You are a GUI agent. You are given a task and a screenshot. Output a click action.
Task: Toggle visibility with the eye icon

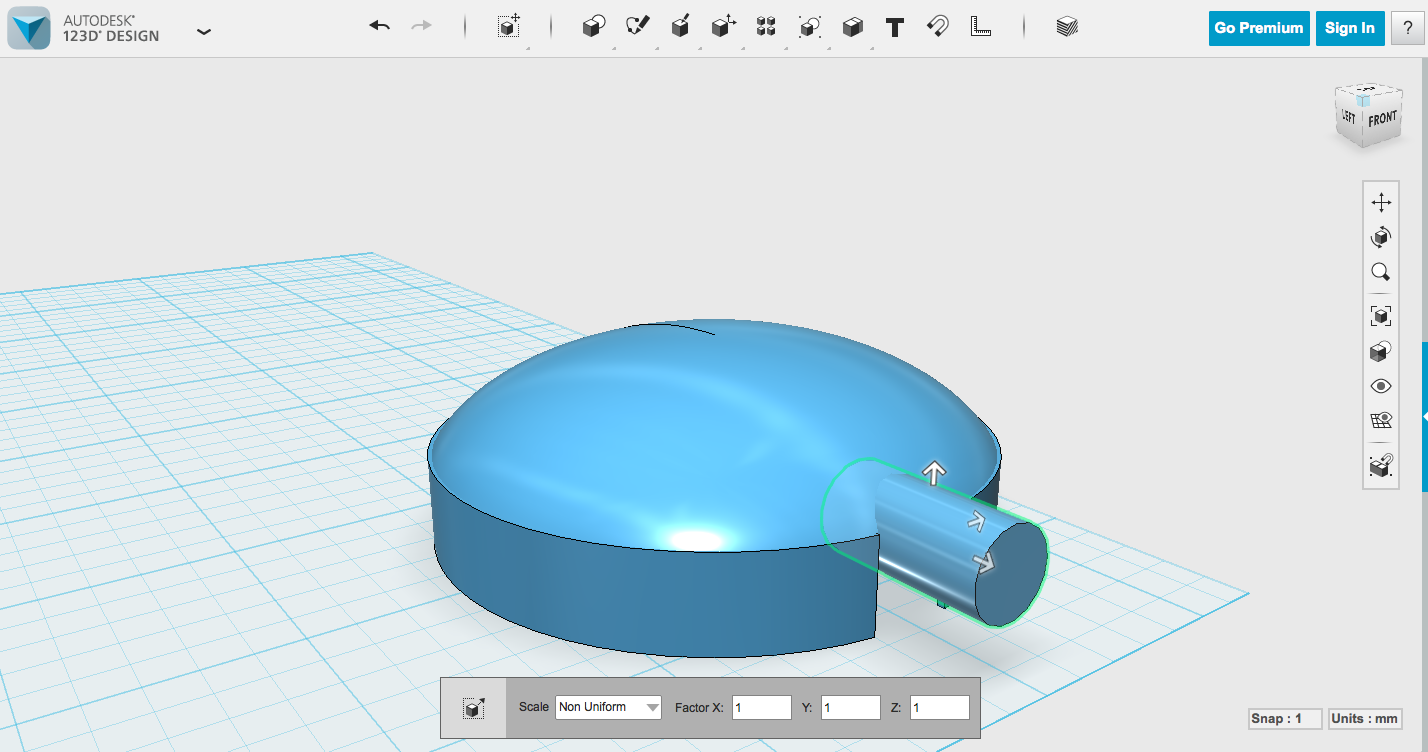pos(1380,385)
